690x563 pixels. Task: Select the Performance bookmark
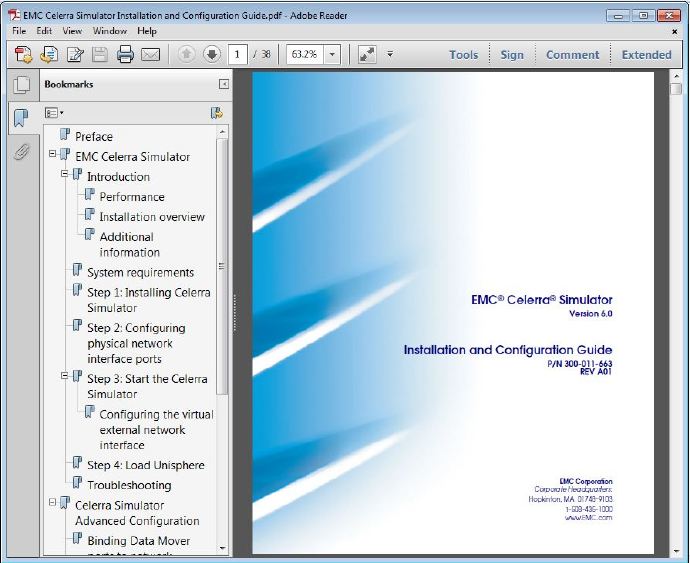[x=132, y=197]
